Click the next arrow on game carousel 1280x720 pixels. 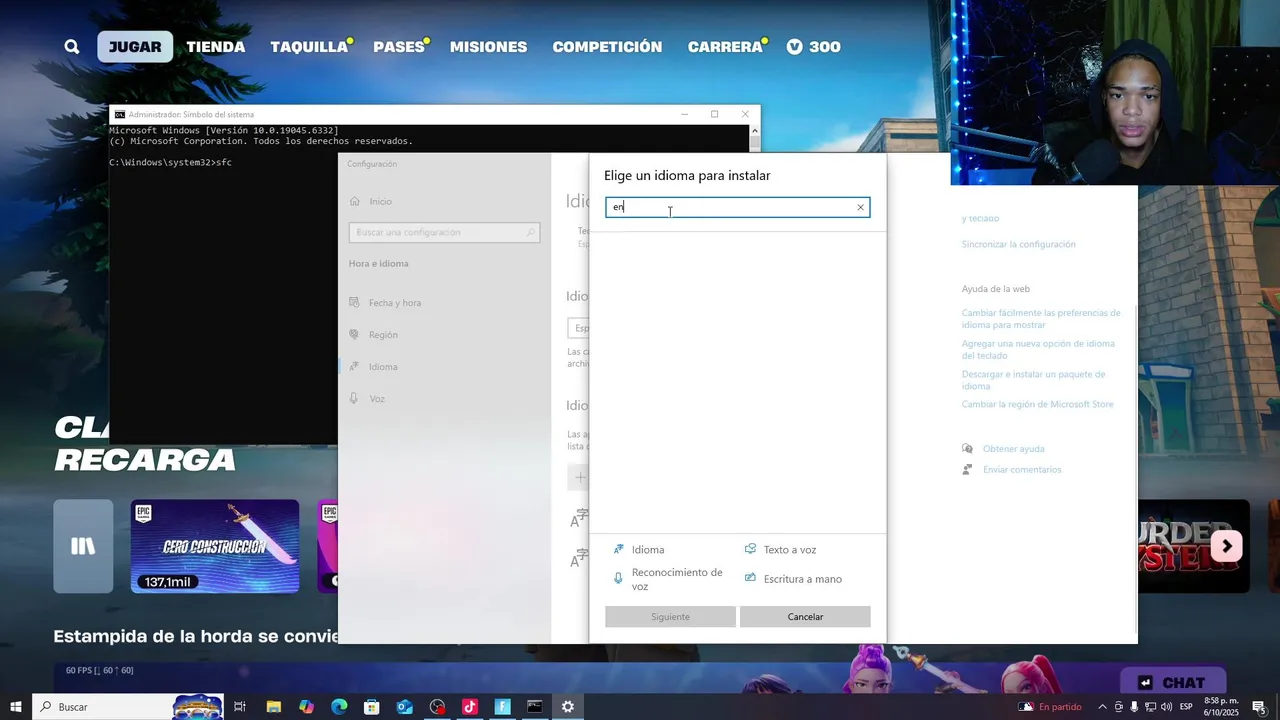1227,546
